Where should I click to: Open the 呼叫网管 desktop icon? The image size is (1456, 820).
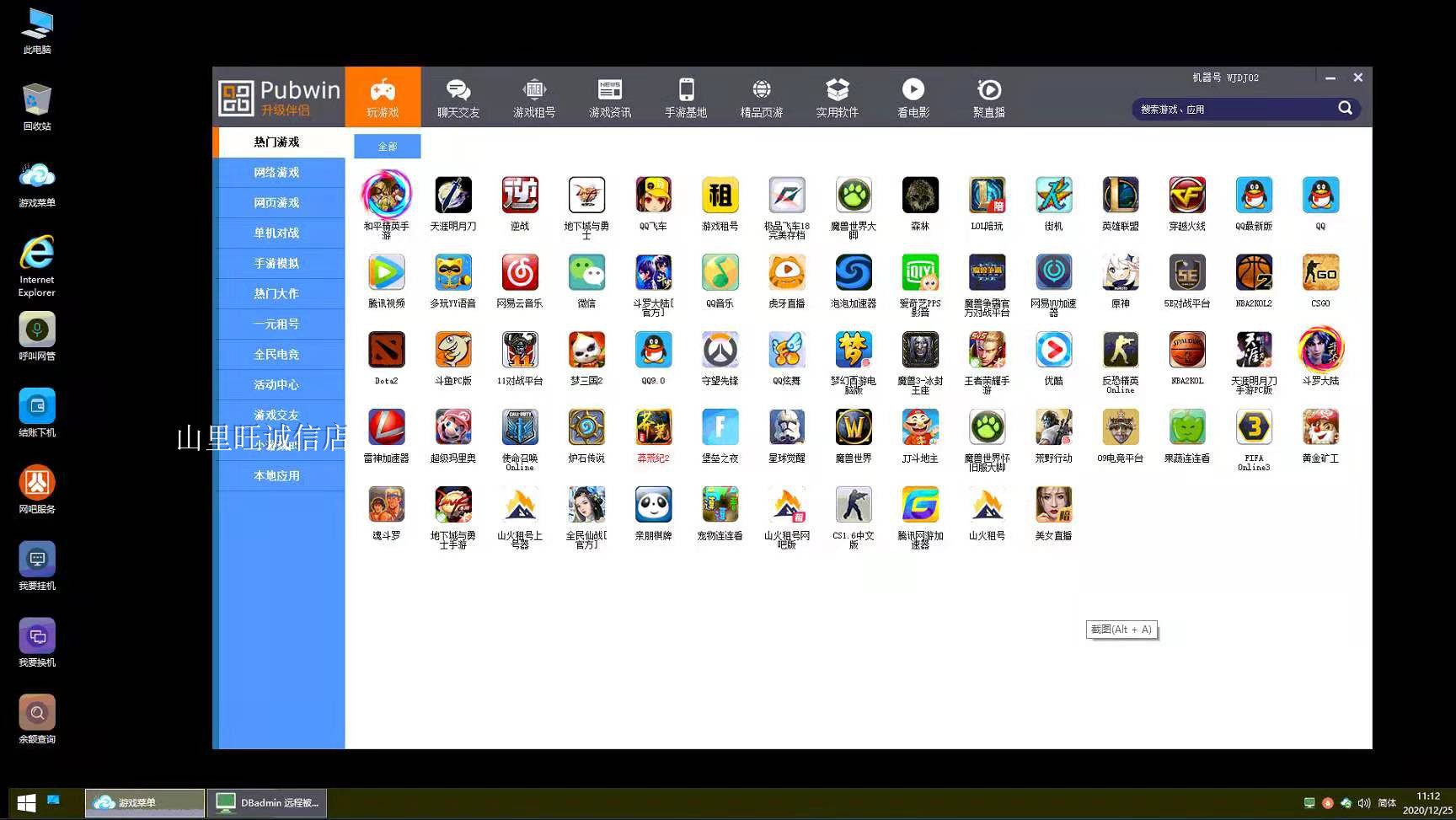coord(37,336)
